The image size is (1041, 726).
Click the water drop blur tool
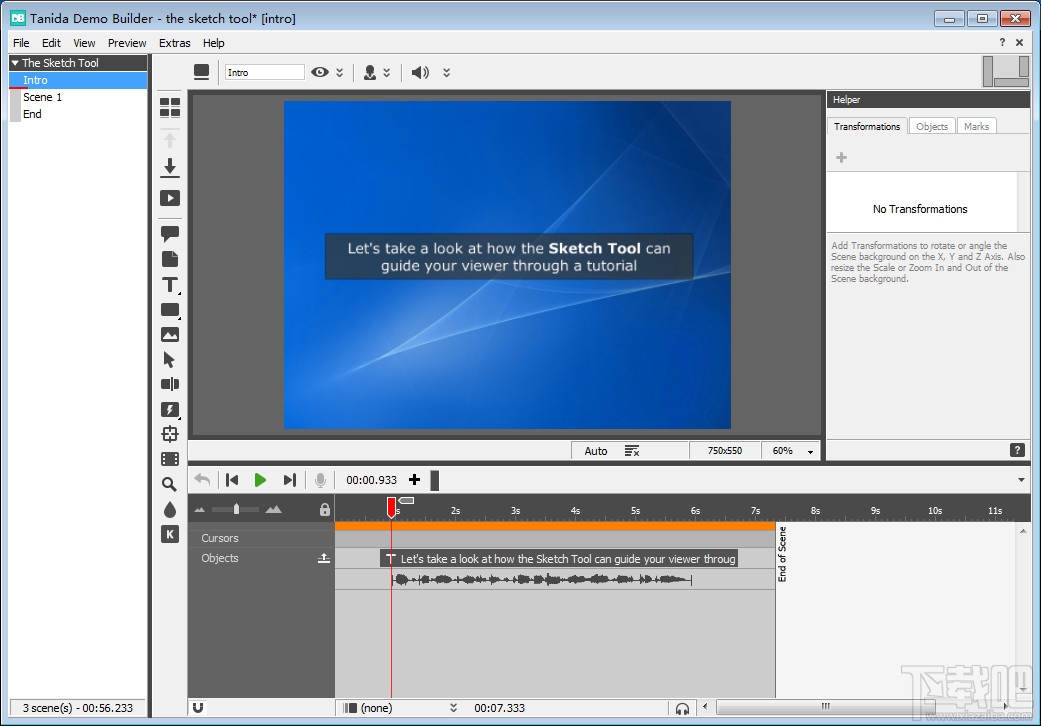170,509
